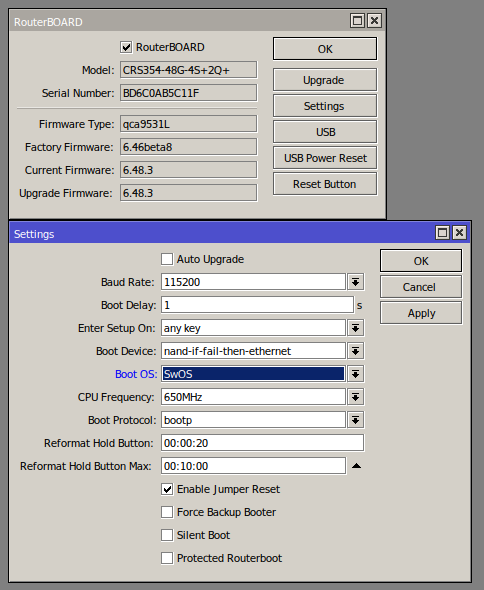Click the Enter Setup On field
This screenshot has height=590, width=484.
pyautogui.click(x=253, y=328)
